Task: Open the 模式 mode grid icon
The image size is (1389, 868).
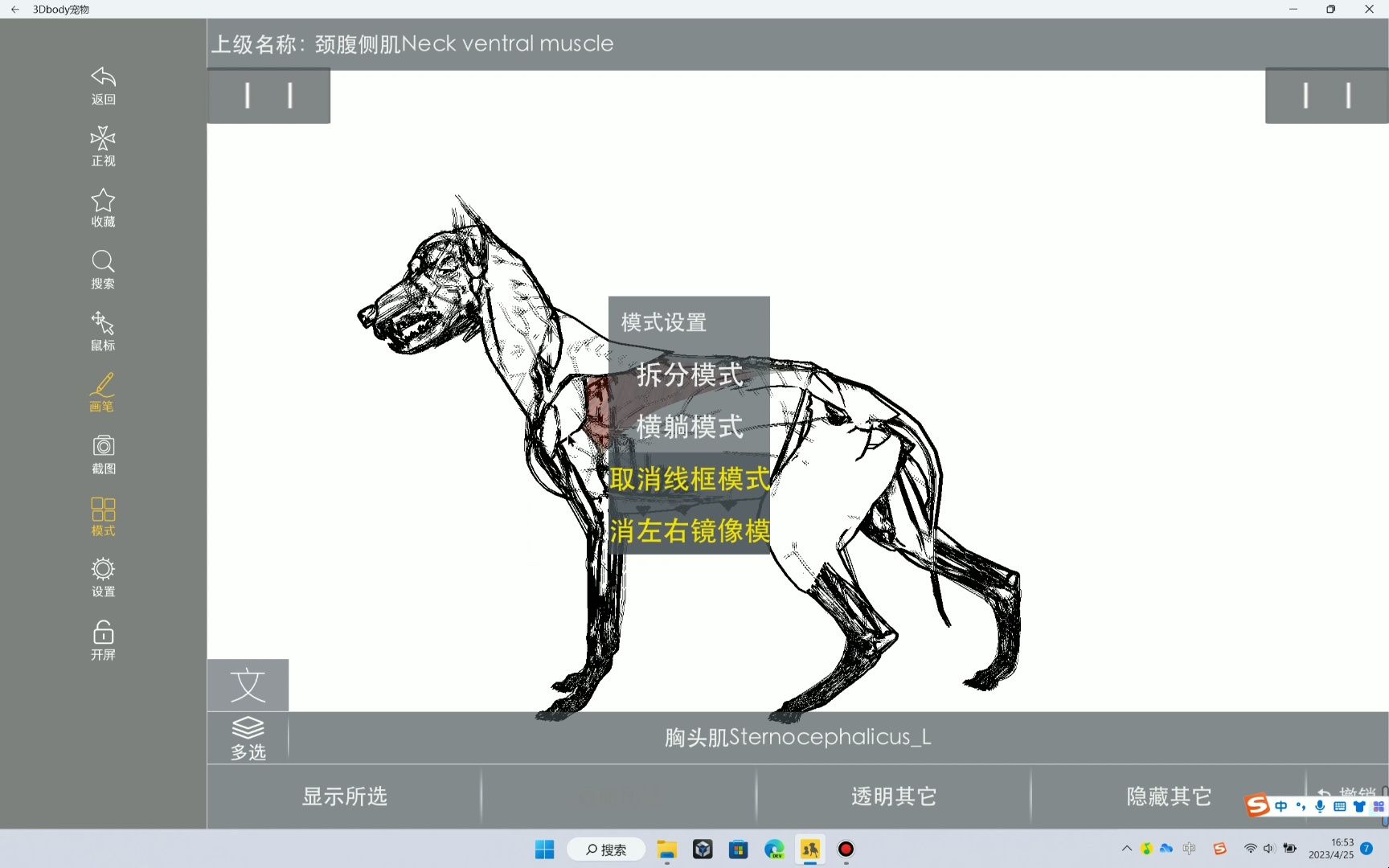Action: (x=103, y=517)
